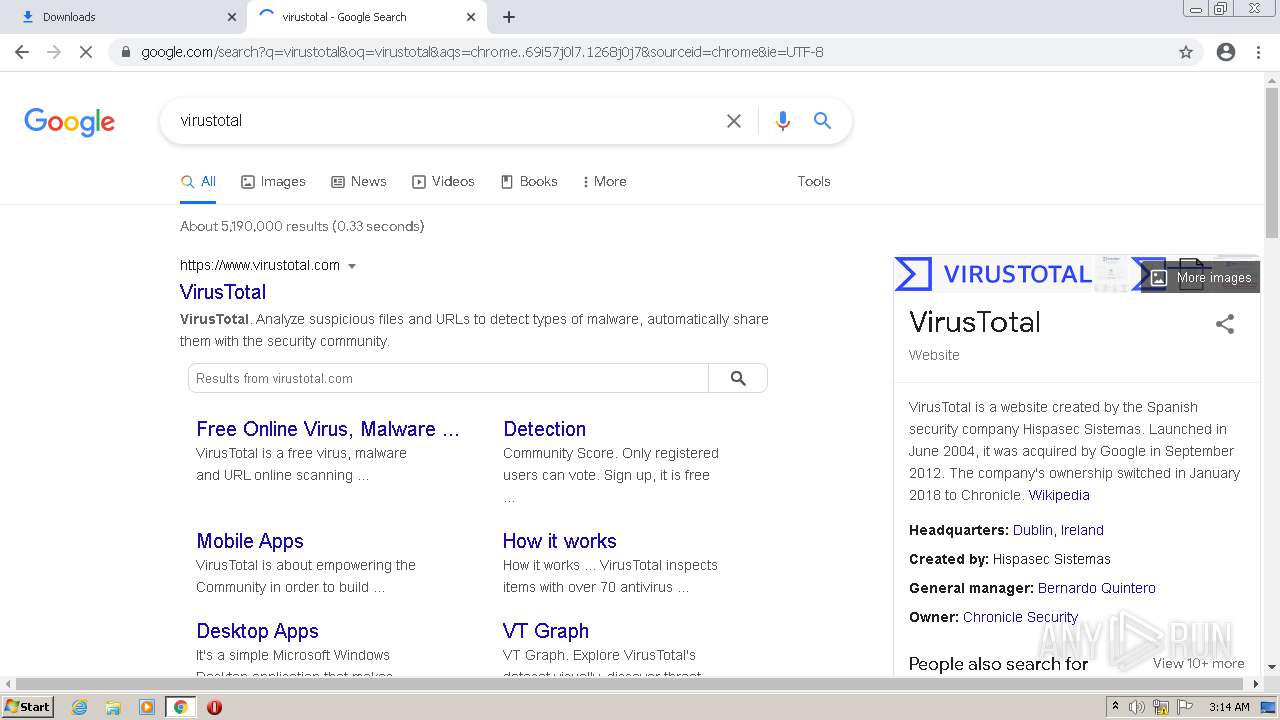Switch to News results
This screenshot has width=1280, height=720.
359,182
